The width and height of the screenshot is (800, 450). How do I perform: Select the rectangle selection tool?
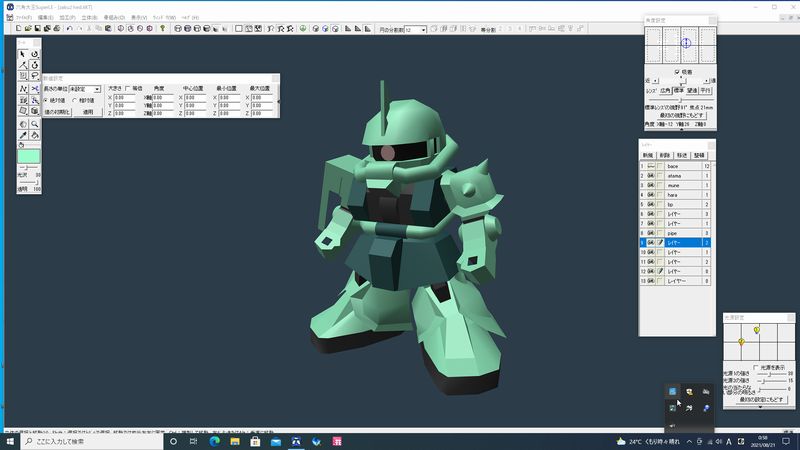(x=23, y=77)
